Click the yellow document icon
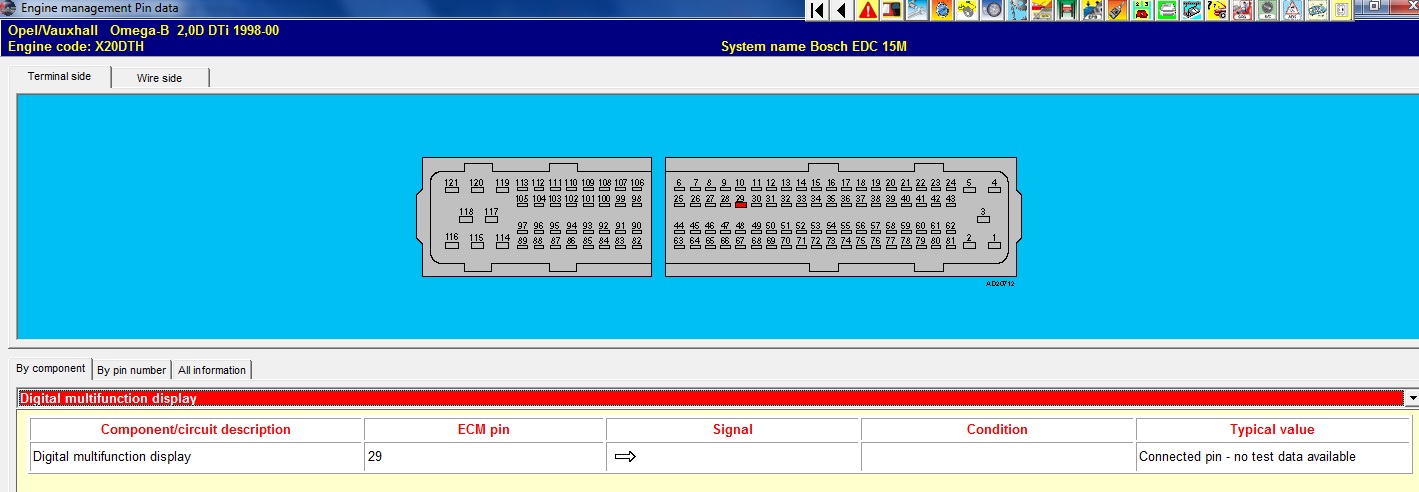 point(1341,10)
